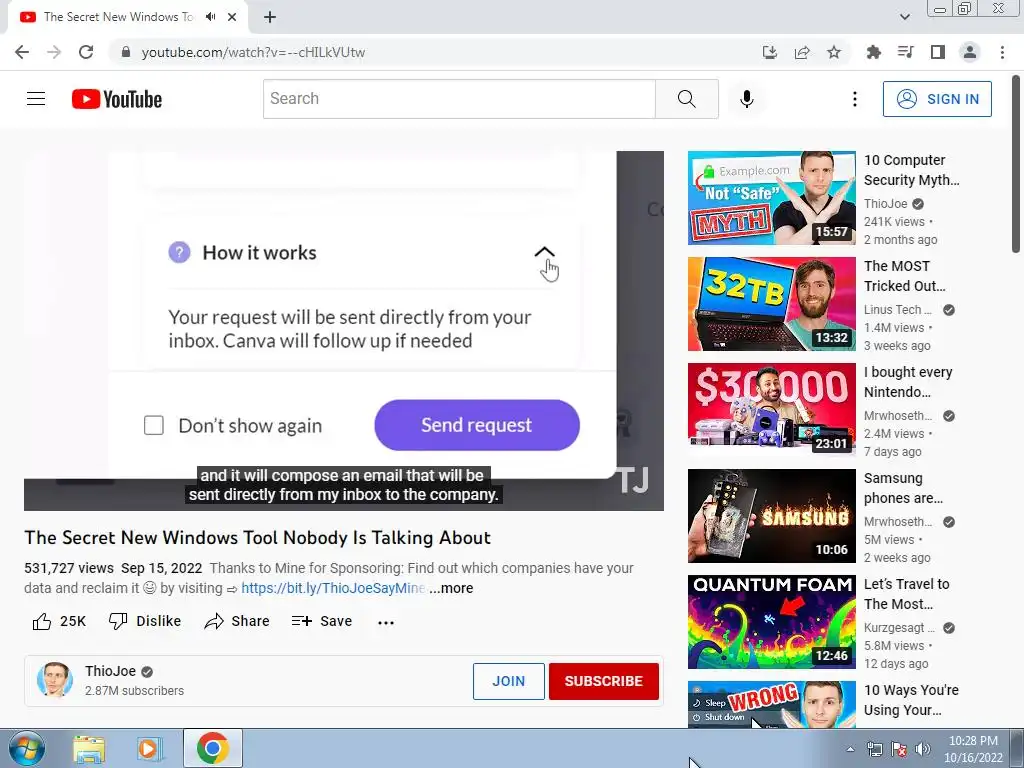This screenshot has width=1024, height=768.
Task: Click the address bar URL
Action: pyautogui.click(x=253, y=52)
